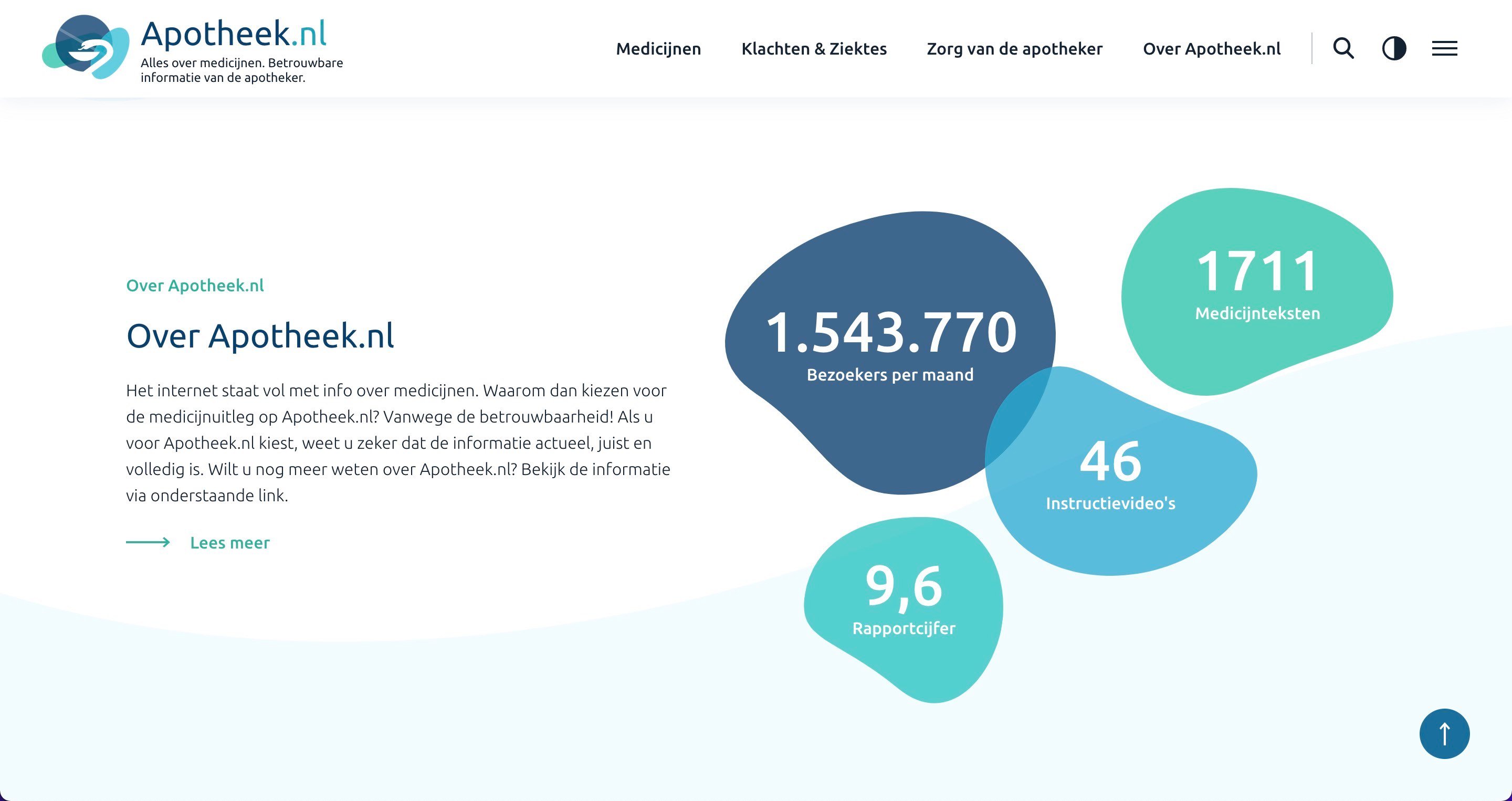The height and width of the screenshot is (801, 1512).
Task: Open Klachten & Ziektes section
Action: tap(815, 49)
